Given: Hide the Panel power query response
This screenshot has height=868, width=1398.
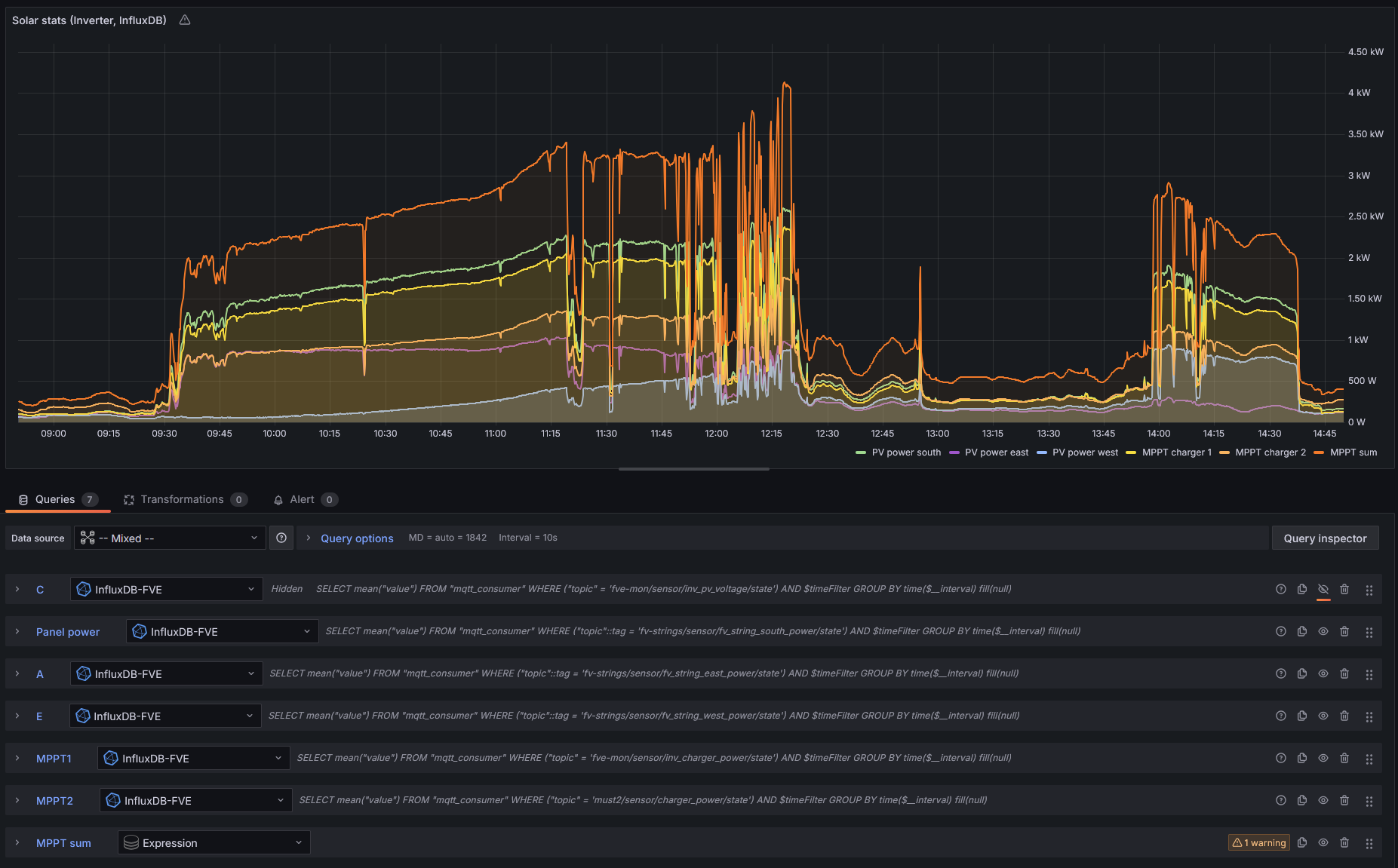Looking at the screenshot, I should click(x=1323, y=631).
